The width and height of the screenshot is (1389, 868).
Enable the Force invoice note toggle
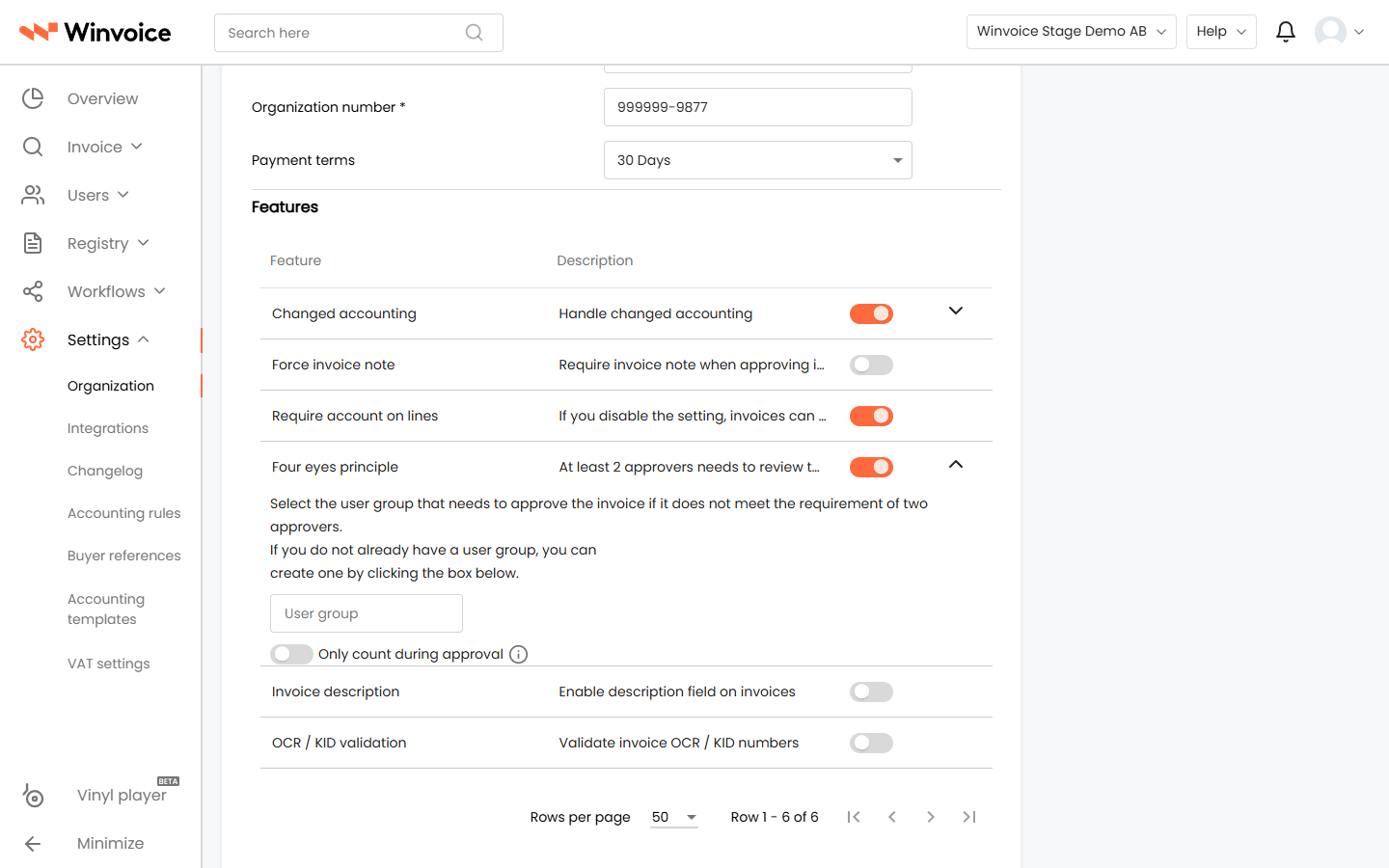(x=871, y=365)
